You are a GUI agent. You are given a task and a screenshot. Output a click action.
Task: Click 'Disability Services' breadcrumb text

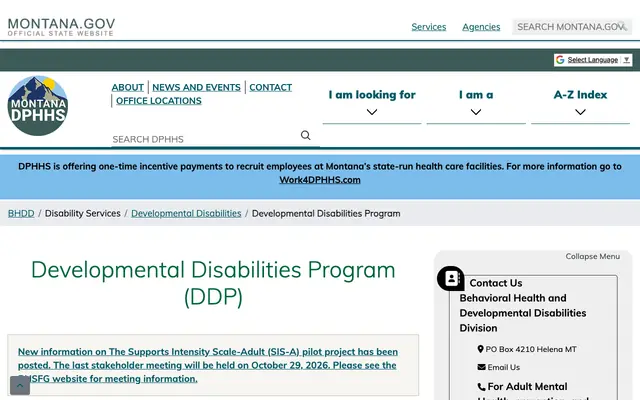click(83, 213)
